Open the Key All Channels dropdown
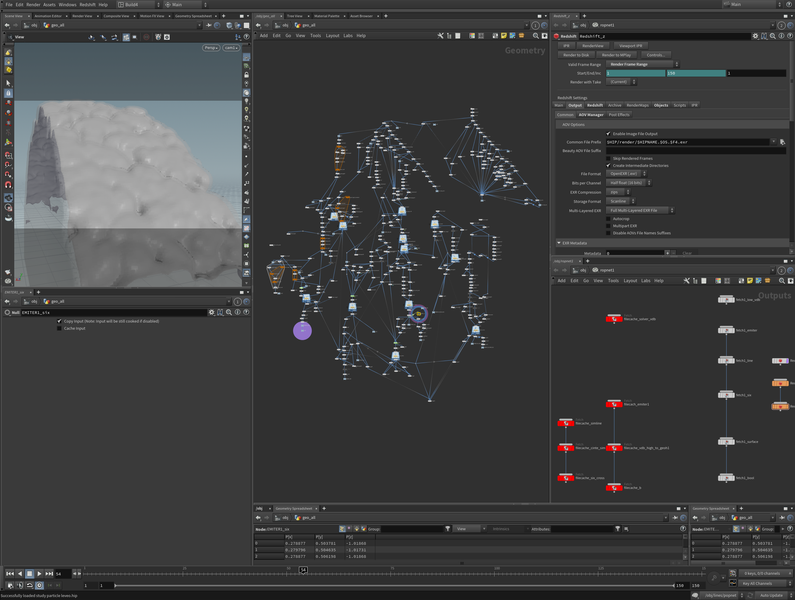This screenshot has width=795, height=600. 765,583
